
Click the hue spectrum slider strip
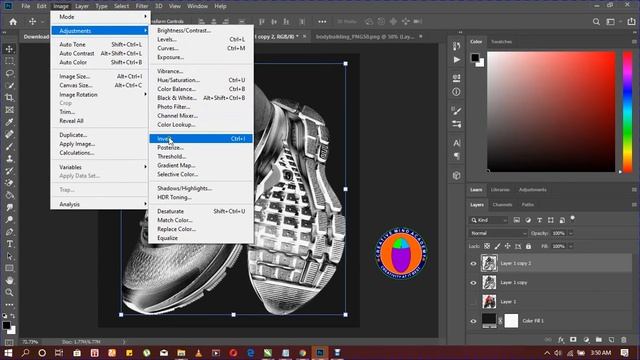[x=627, y=111]
